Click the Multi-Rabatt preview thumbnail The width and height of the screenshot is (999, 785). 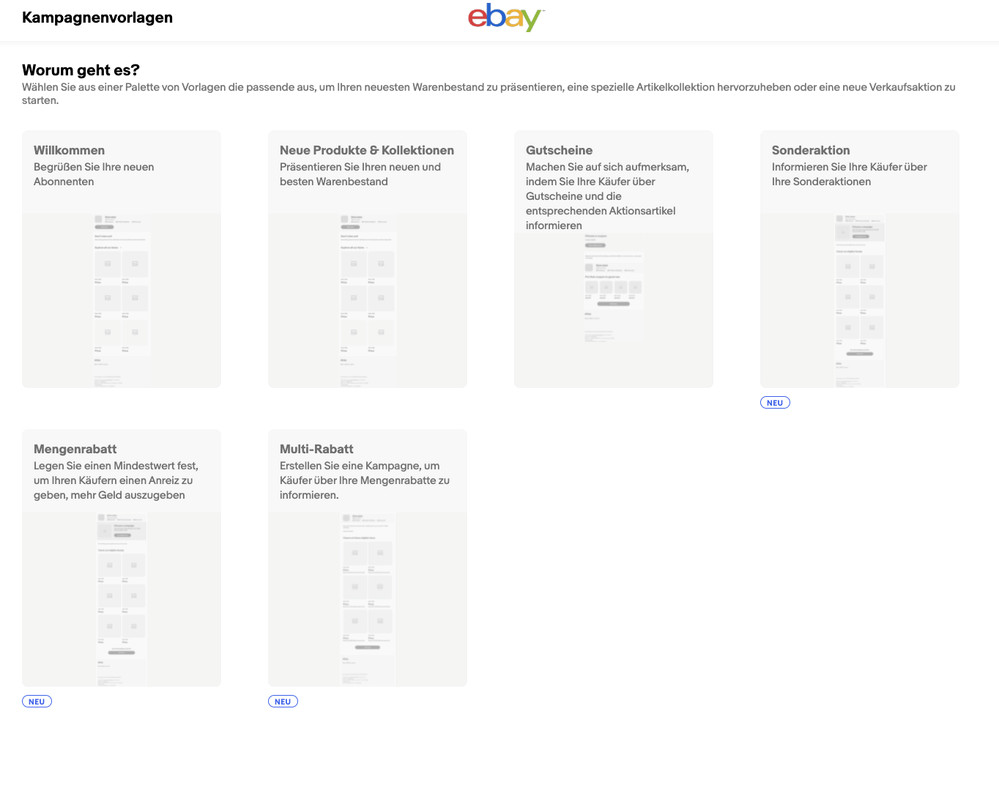coord(367,598)
